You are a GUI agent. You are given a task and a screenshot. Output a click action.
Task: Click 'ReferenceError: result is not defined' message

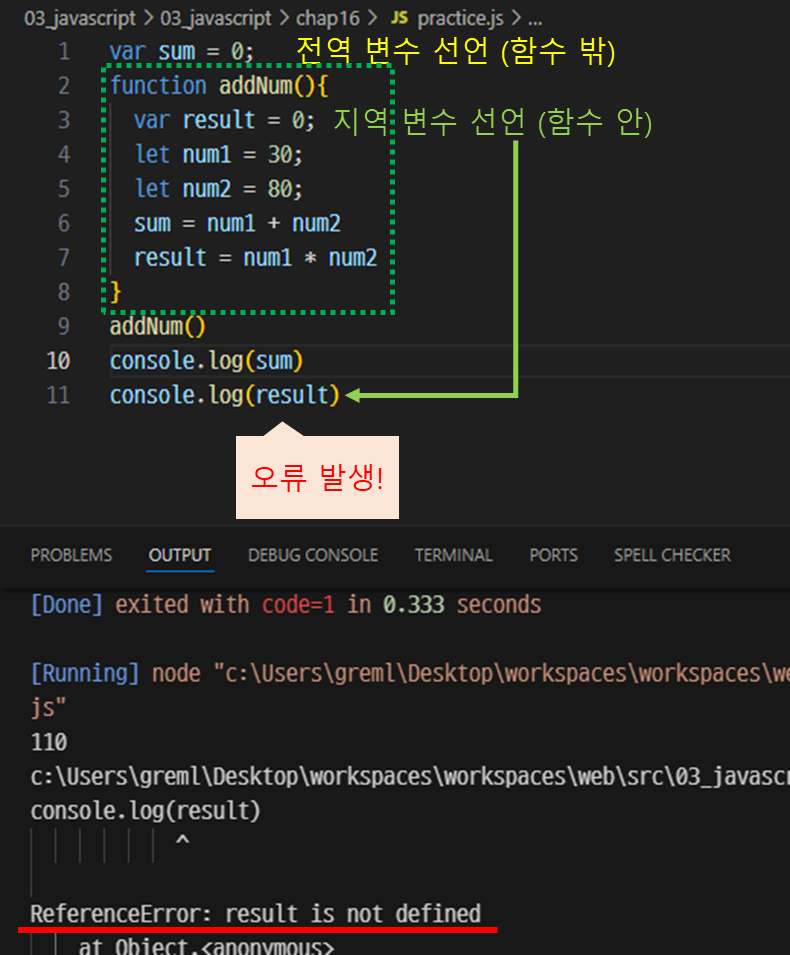pos(256,914)
